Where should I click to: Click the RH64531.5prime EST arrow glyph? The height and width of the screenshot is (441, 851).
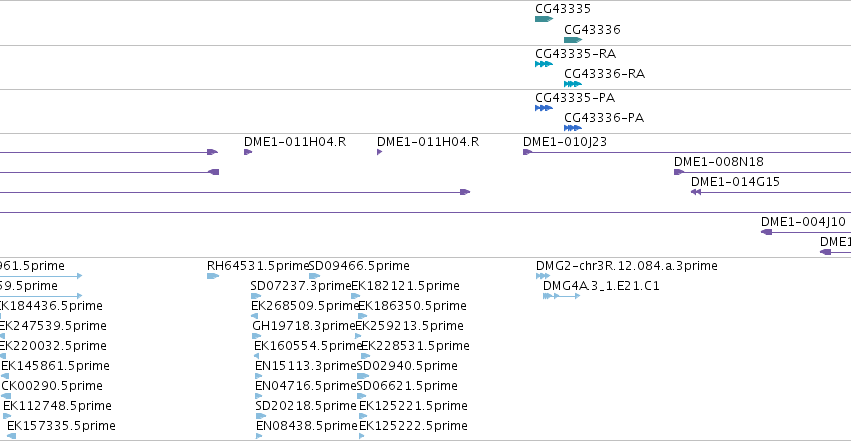[213, 276]
